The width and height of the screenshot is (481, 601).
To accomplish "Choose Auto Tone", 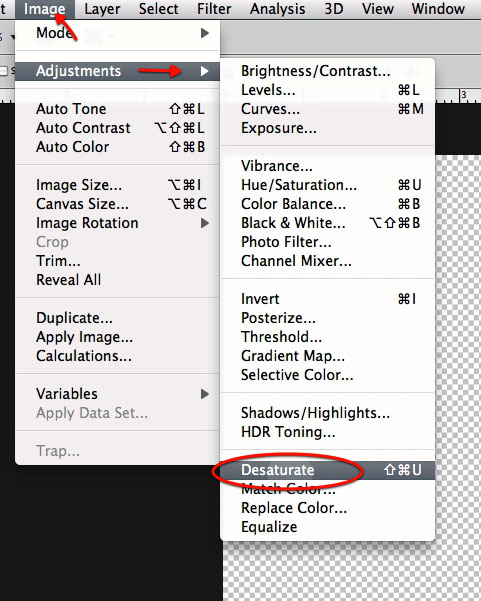I will [x=117, y=109].
